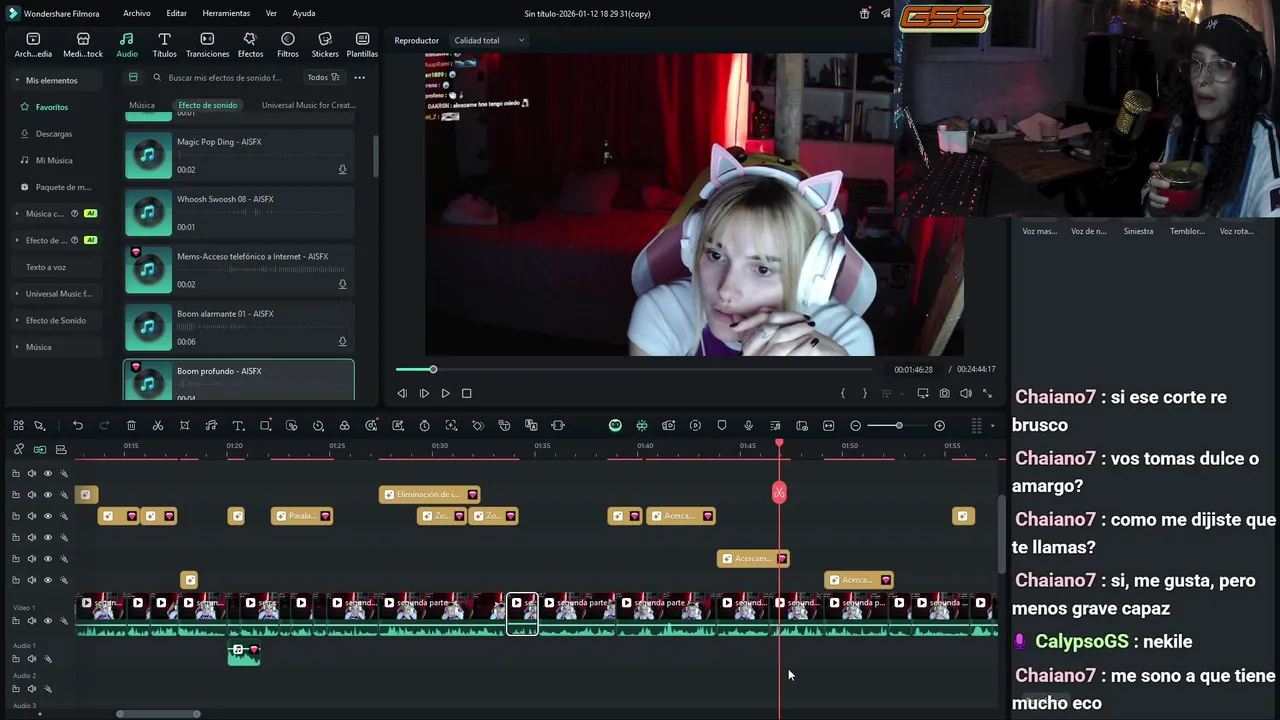
Task: Hide the Video 1 track with eye icon
Action: (47, 621)
